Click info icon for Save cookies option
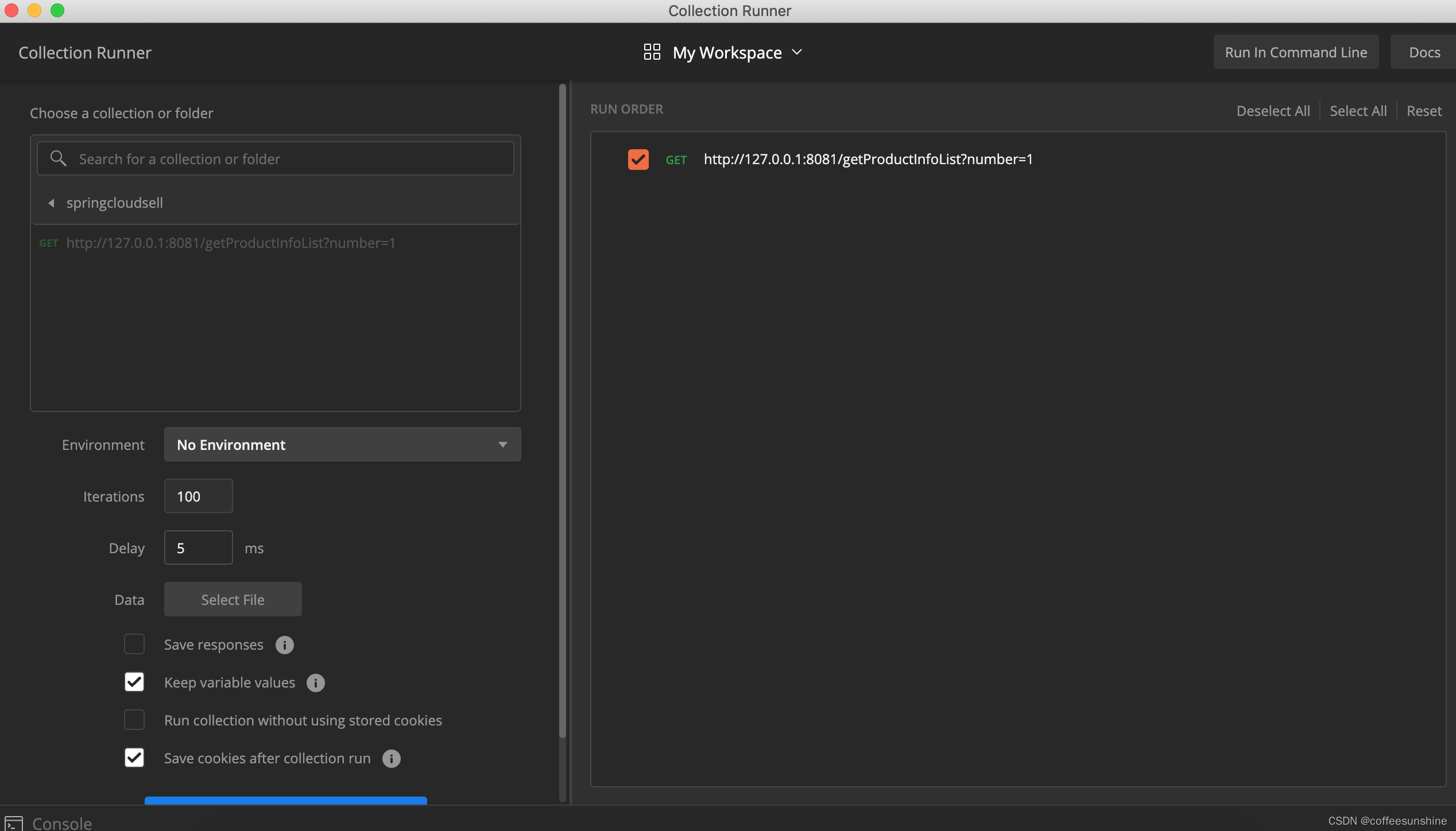 391,759
